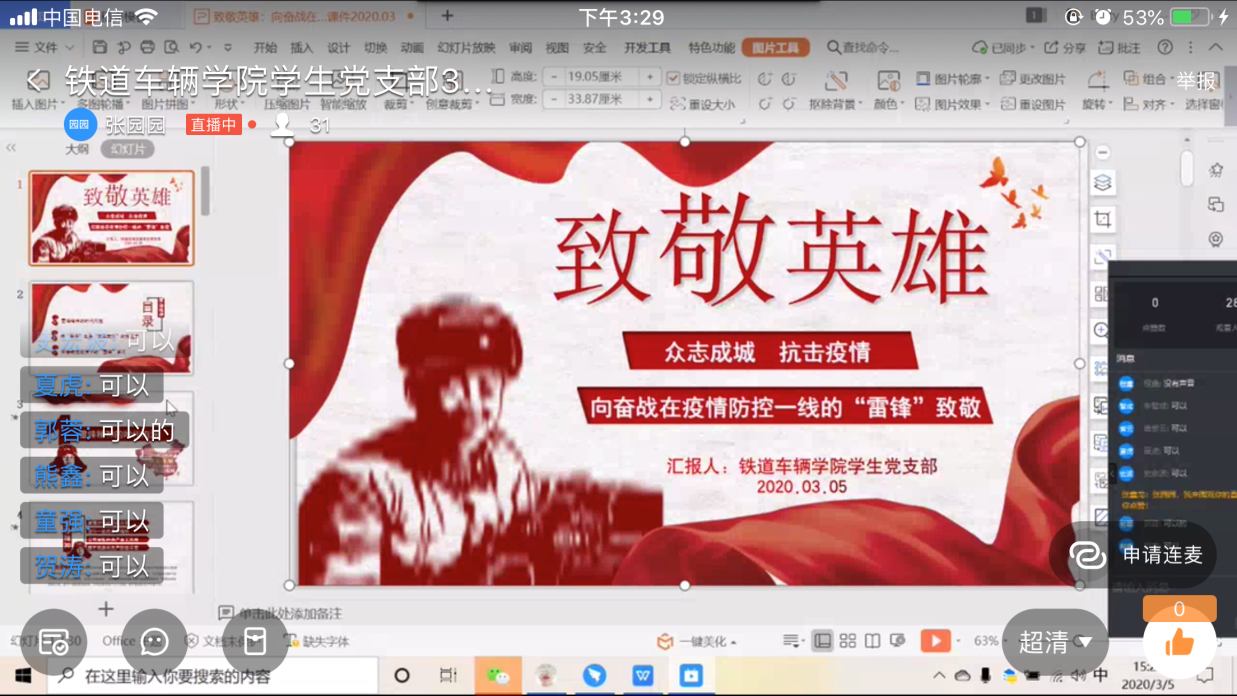Open the 颜色 color dropdown
Viewport: 1237px width, 696px height.
click(889, 104)
